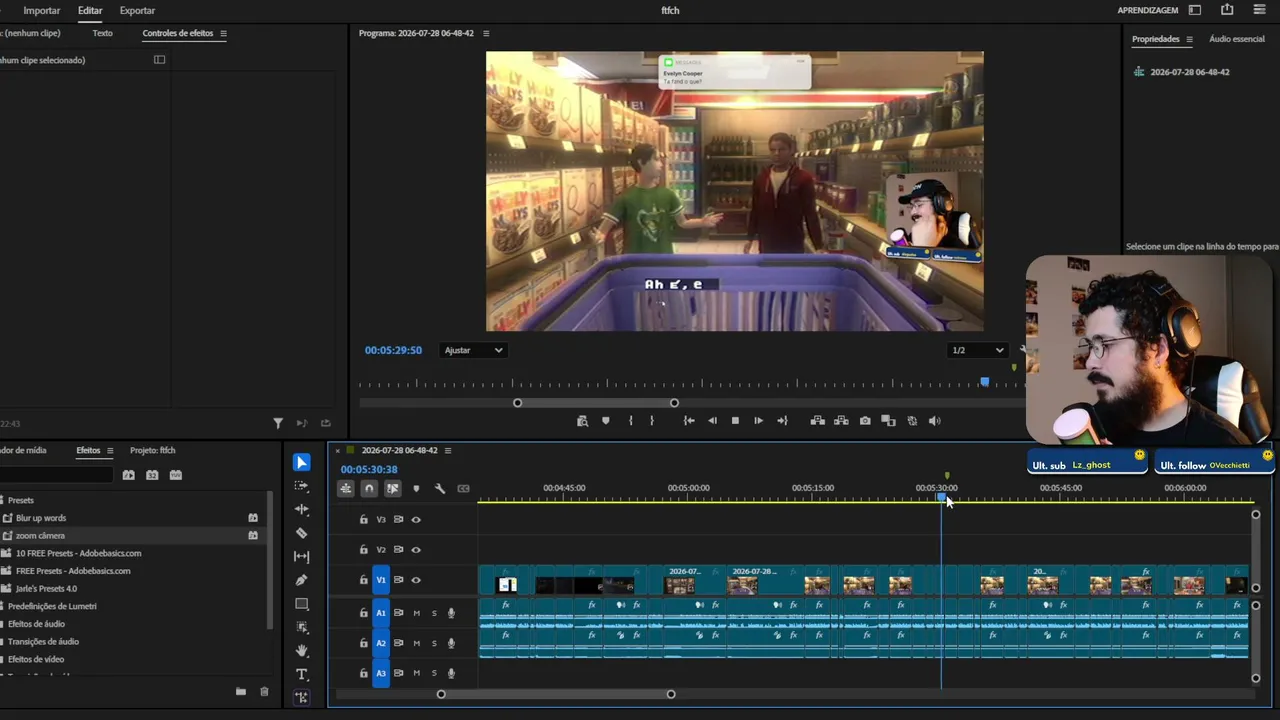The image size is (1280, 720).
Task: Click the timeline playhead at 00:05:30
Action: point(941,497)
